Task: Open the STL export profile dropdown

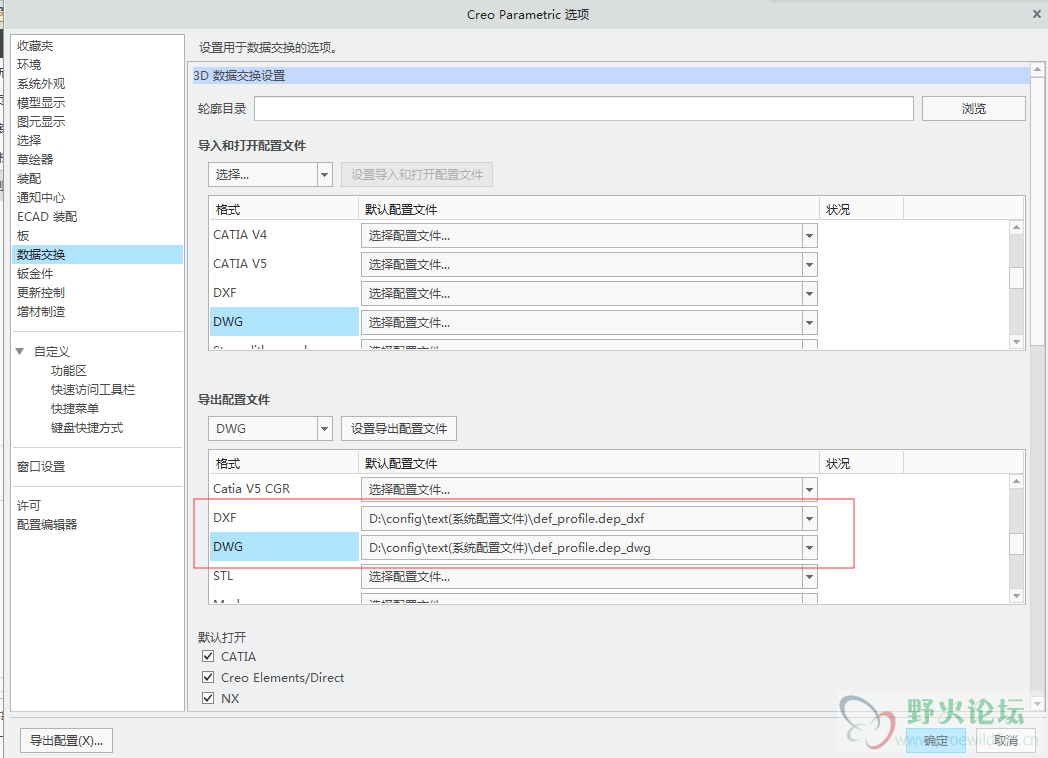Action: (809, 577)
